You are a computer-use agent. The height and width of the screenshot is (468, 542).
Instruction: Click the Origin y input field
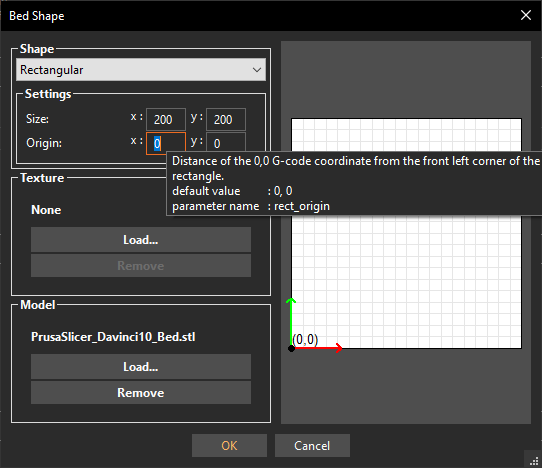pyautogui.click(x=226, y=142)
